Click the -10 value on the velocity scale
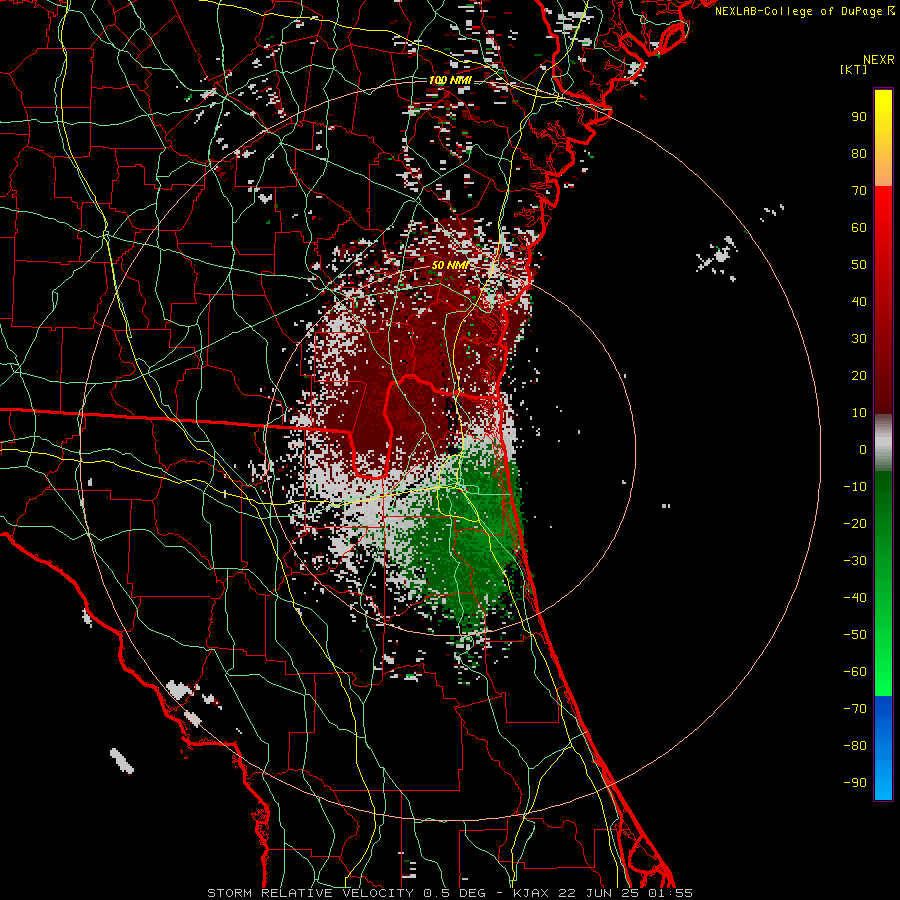 [855, 487]
